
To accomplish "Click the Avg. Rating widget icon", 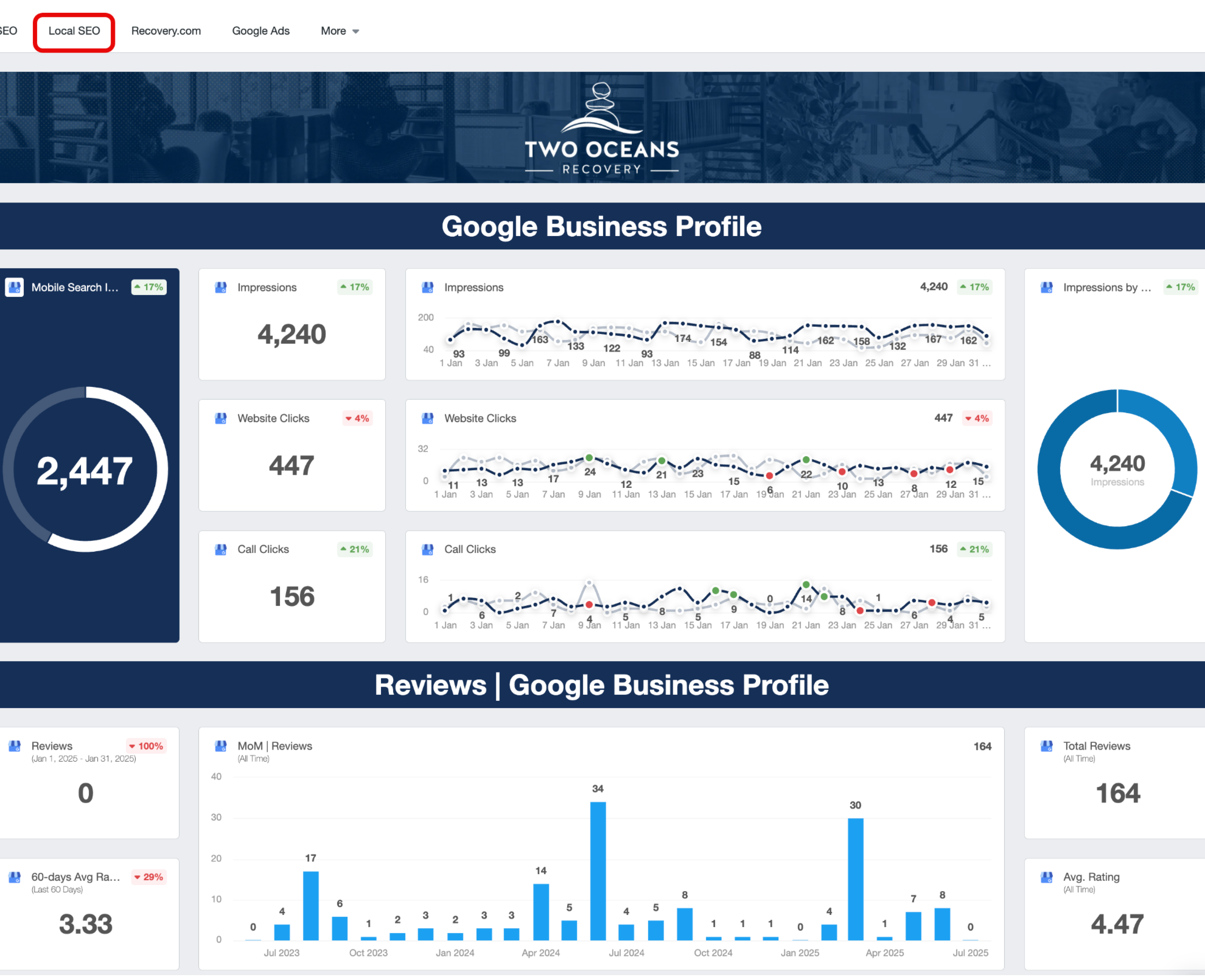I will point(1046,877).
